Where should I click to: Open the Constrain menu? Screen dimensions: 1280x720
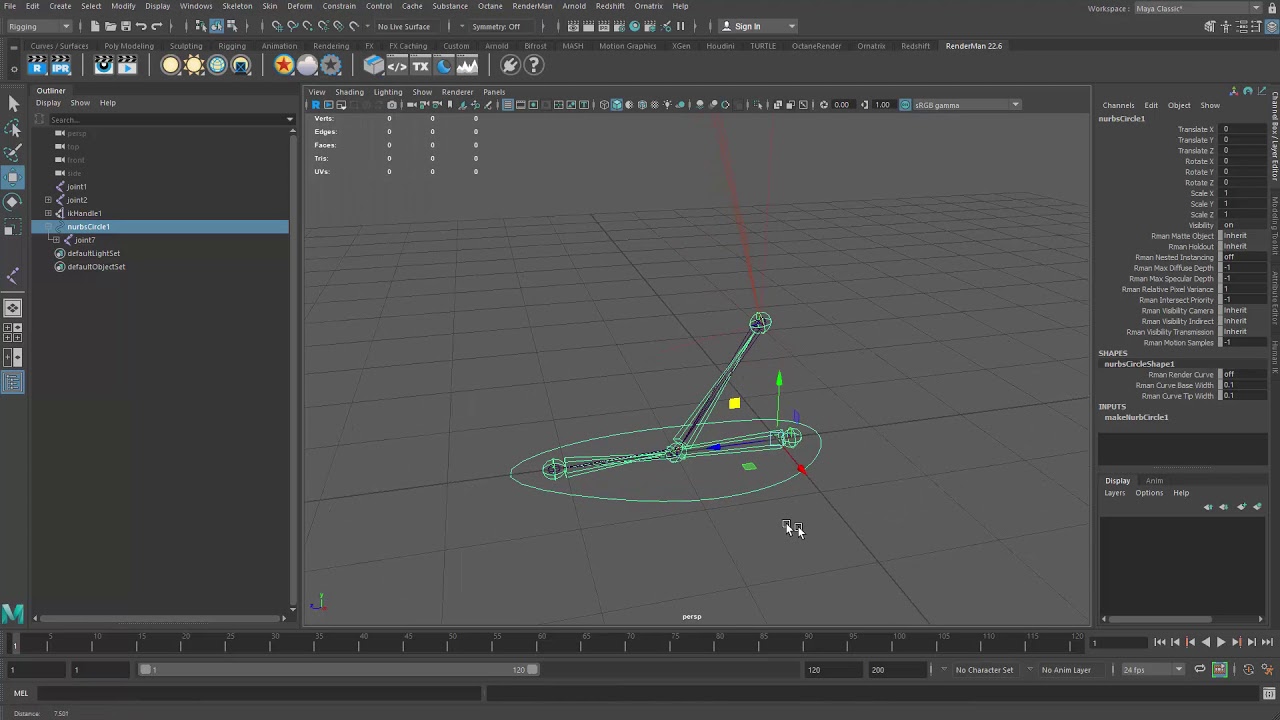(x=339, y=6)
